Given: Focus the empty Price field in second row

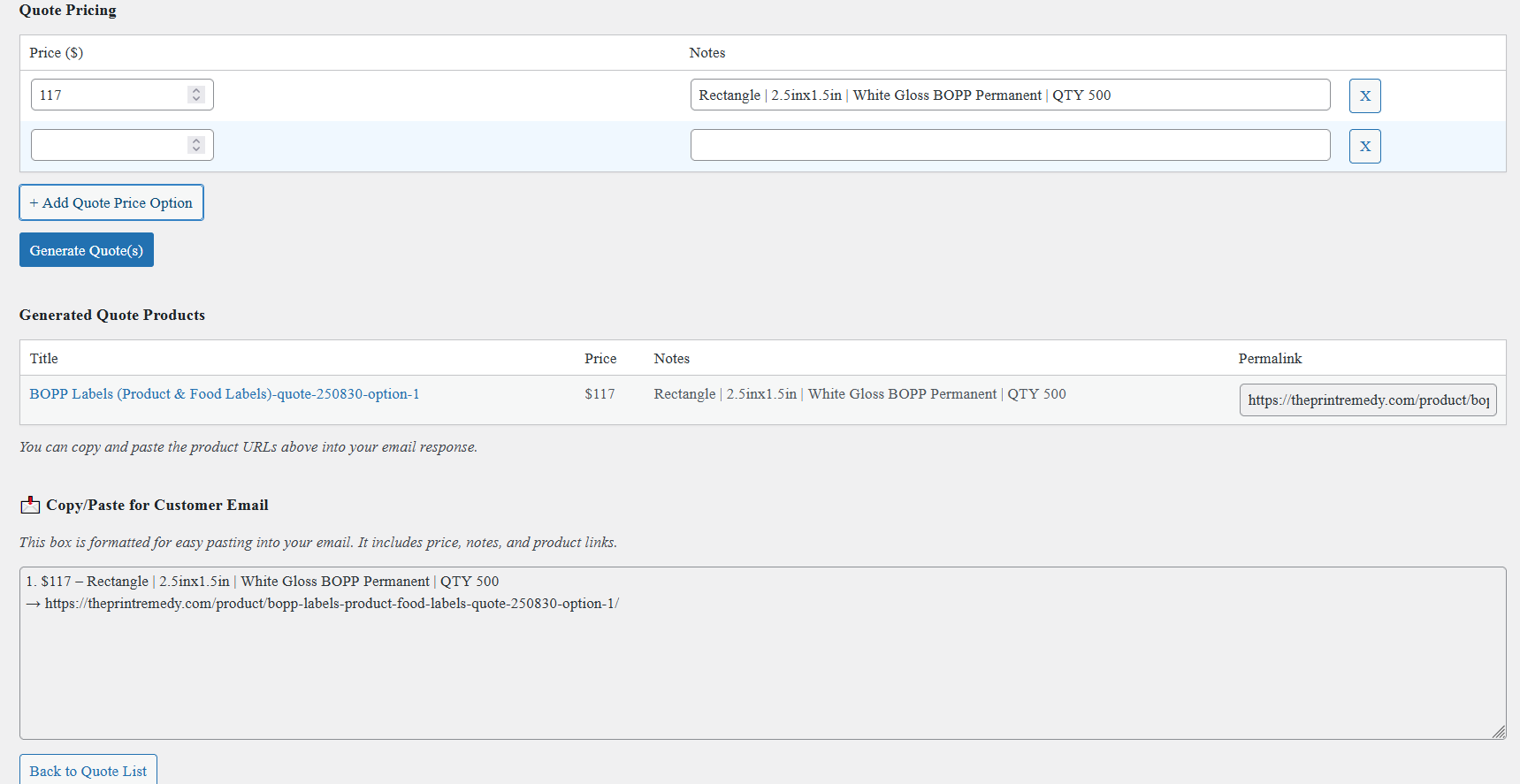Looking at the screenshot, I should [108, 145].
